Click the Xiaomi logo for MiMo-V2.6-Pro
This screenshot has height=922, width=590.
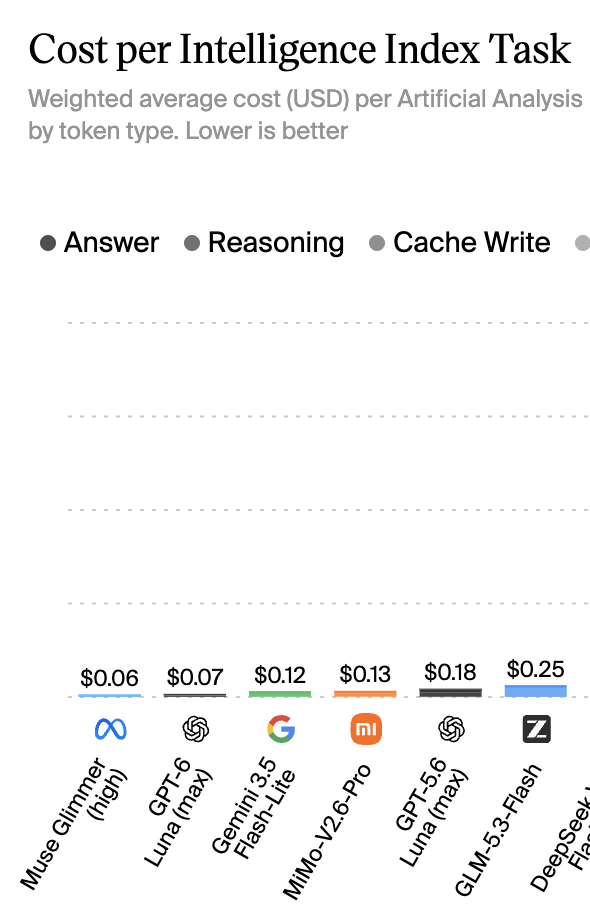pos(366,729)
